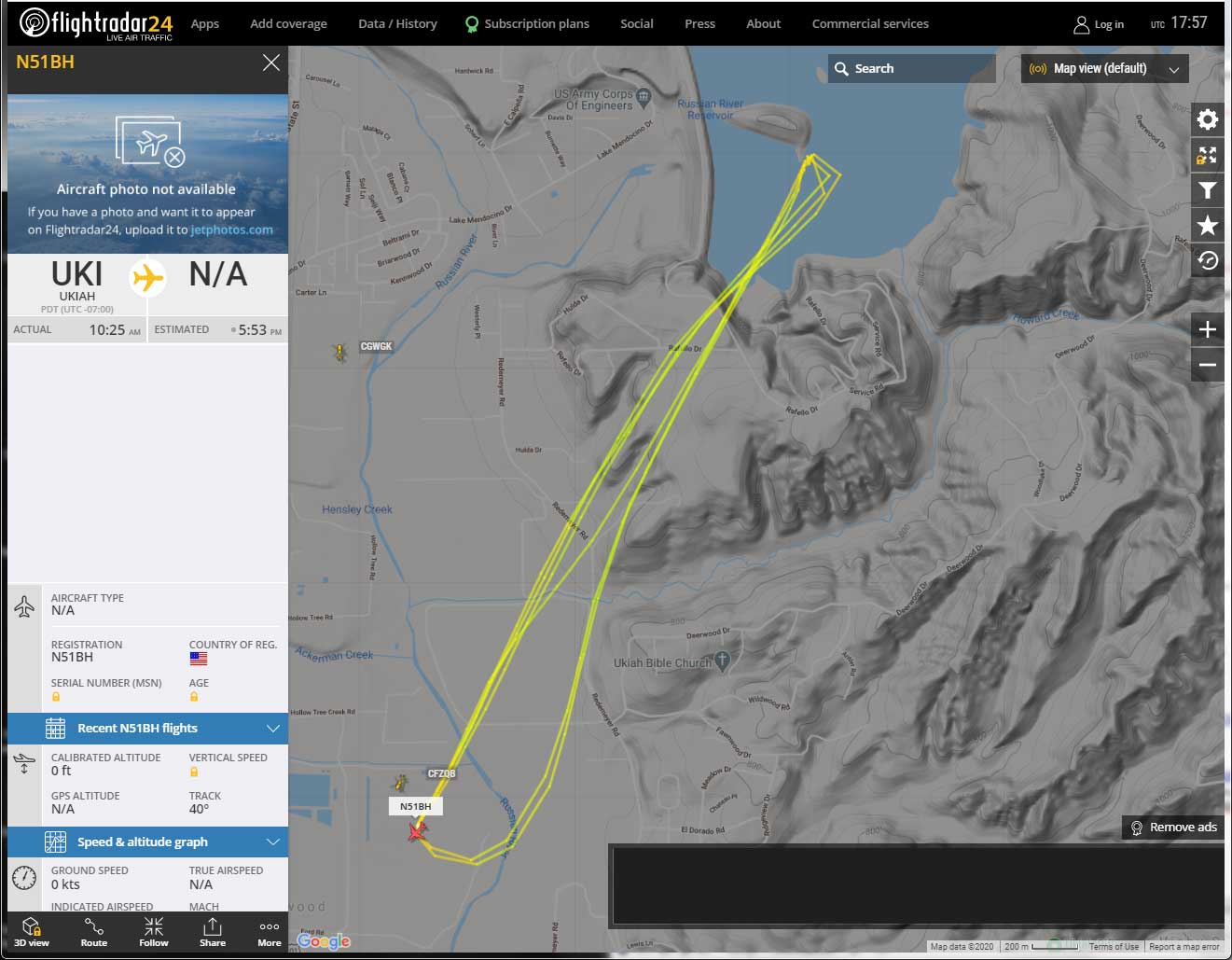Open 3D view of the flight
1232x960 pixels.
tap(32, 931)
